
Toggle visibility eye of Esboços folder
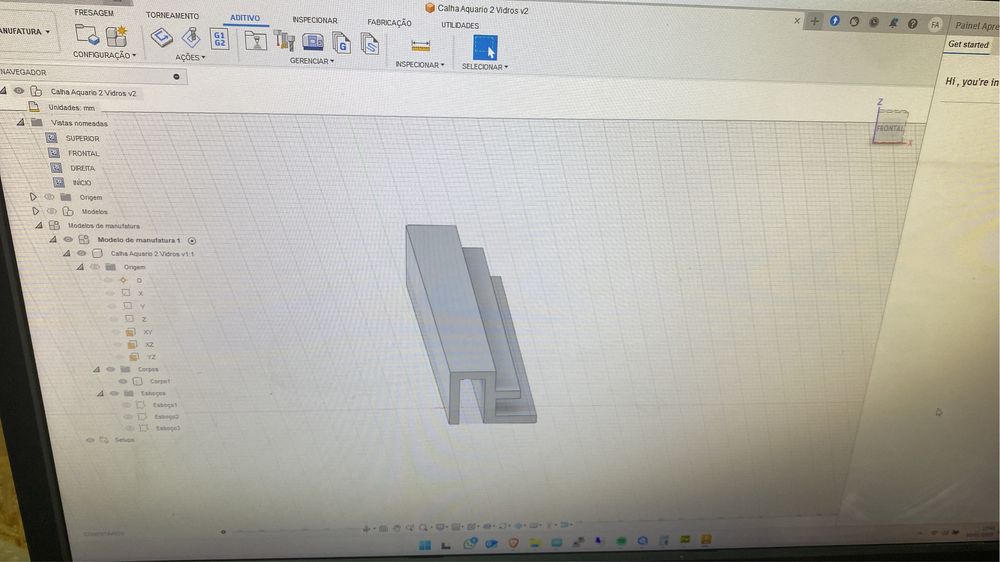click(114, 393)
